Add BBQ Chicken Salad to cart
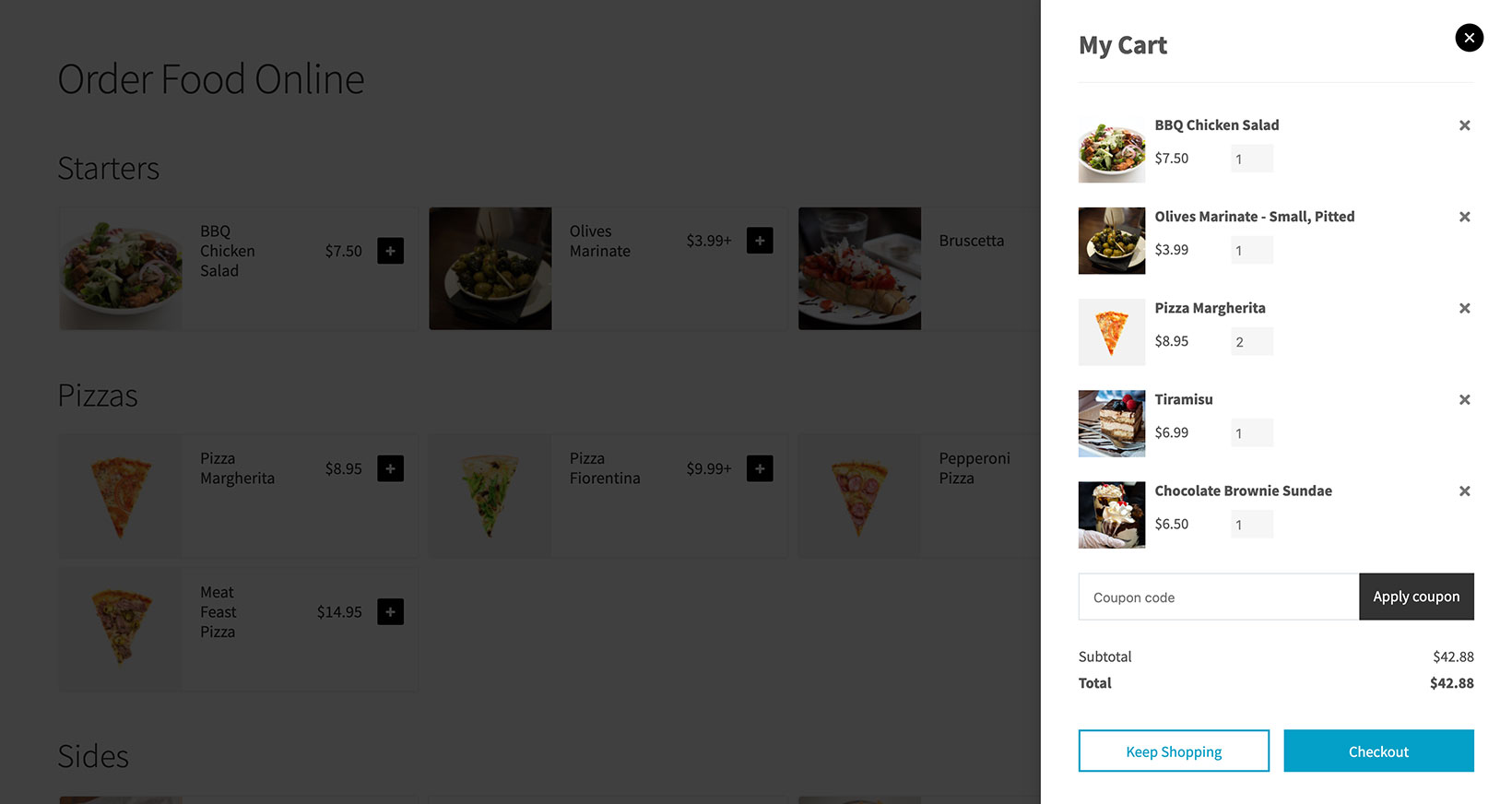The height and width of the screenshot is (804, 1512). pos(391,250)
